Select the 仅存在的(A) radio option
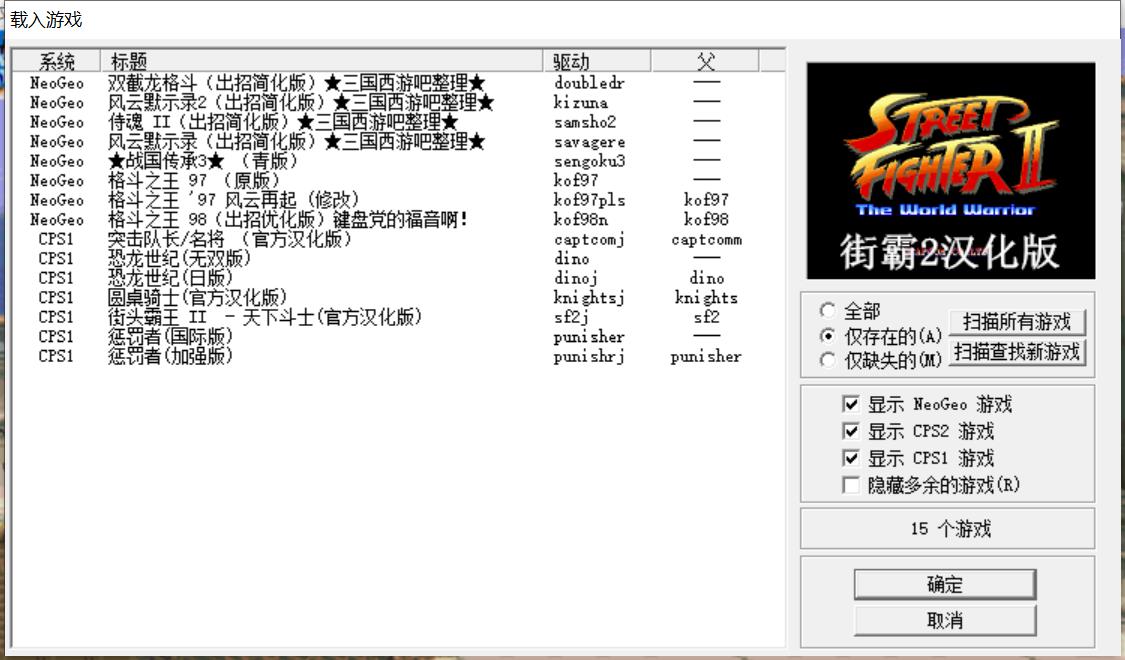The image size is (1125, 660). point(827,336)
